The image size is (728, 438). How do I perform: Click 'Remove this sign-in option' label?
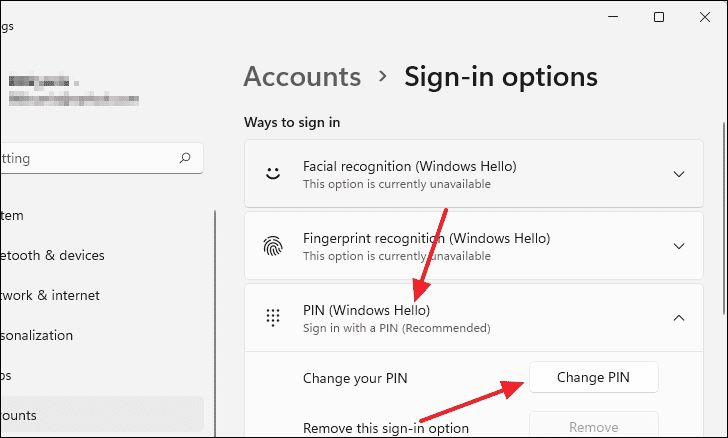386,428
